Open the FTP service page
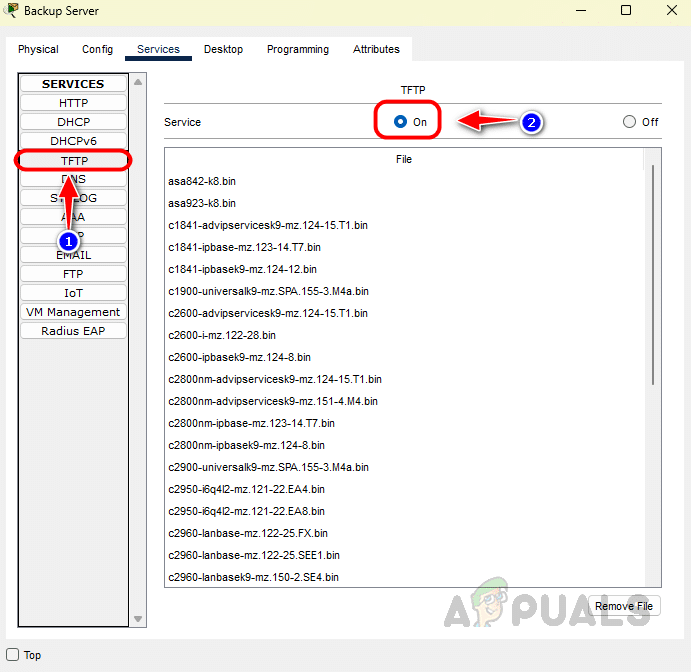This screenshot has height=672, width=691. coord(73,274)
